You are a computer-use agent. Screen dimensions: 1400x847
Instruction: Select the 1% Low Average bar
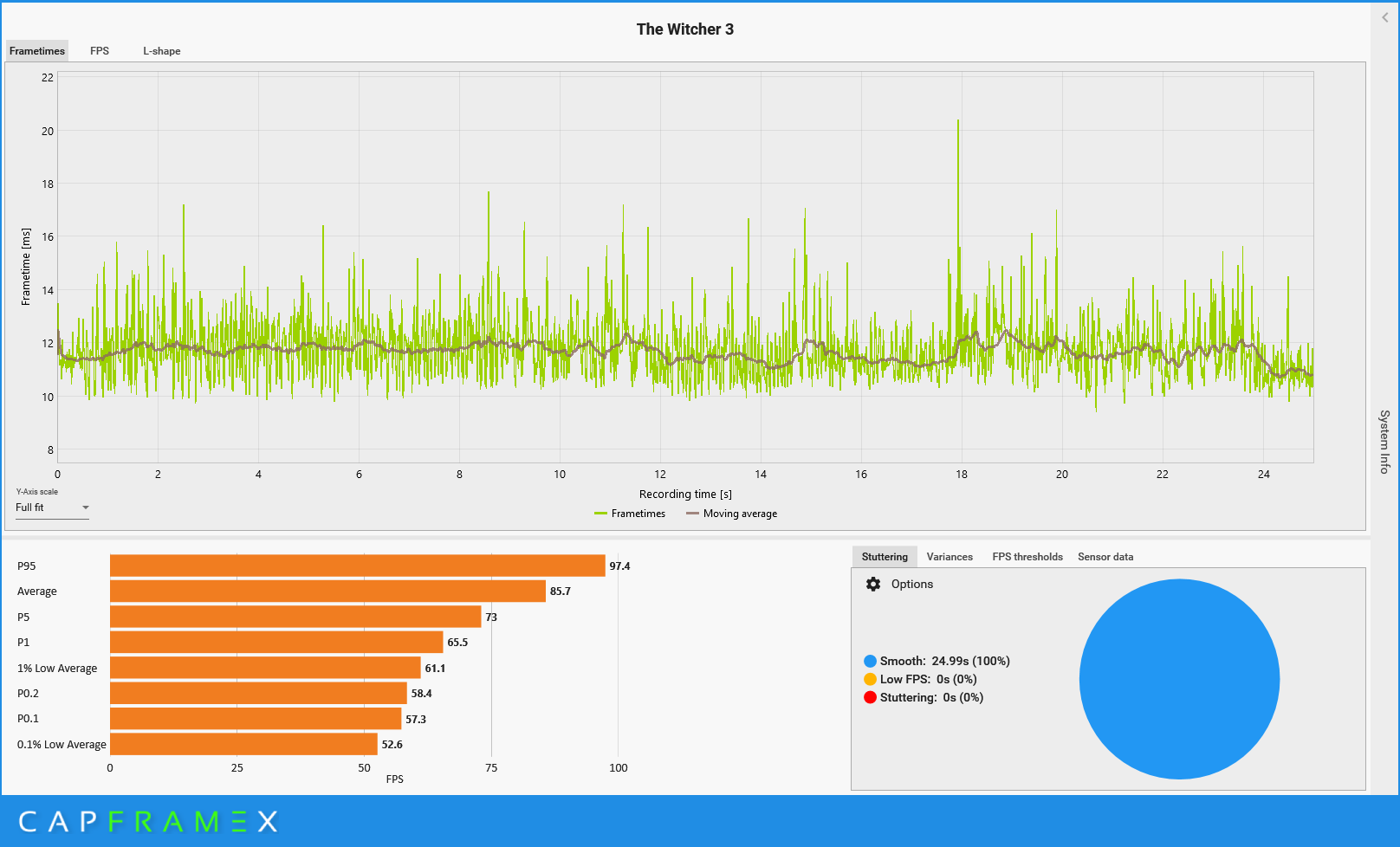(x=265, y=668)
